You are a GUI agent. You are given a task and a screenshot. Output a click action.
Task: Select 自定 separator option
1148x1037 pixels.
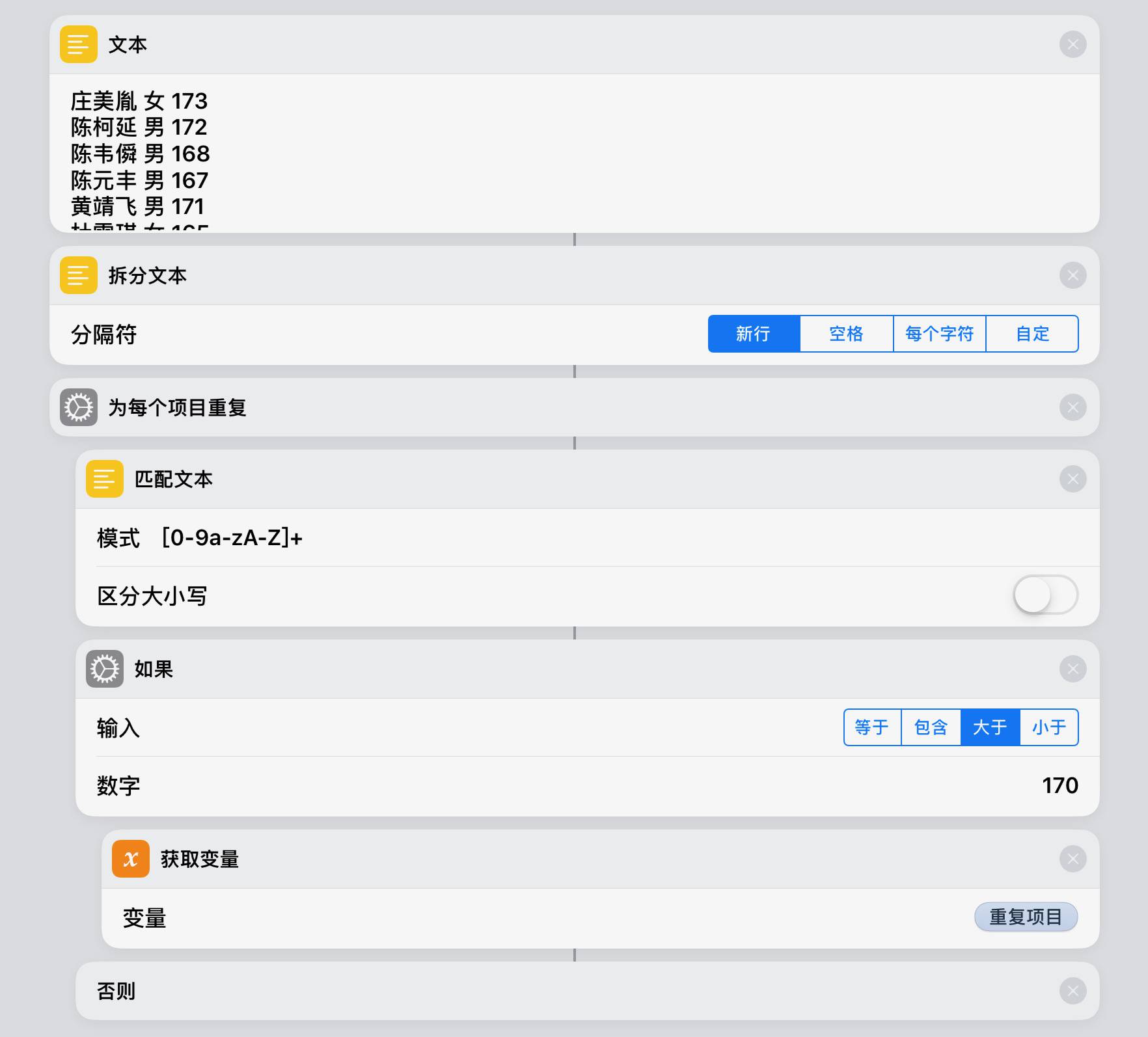coord(1032,334)
